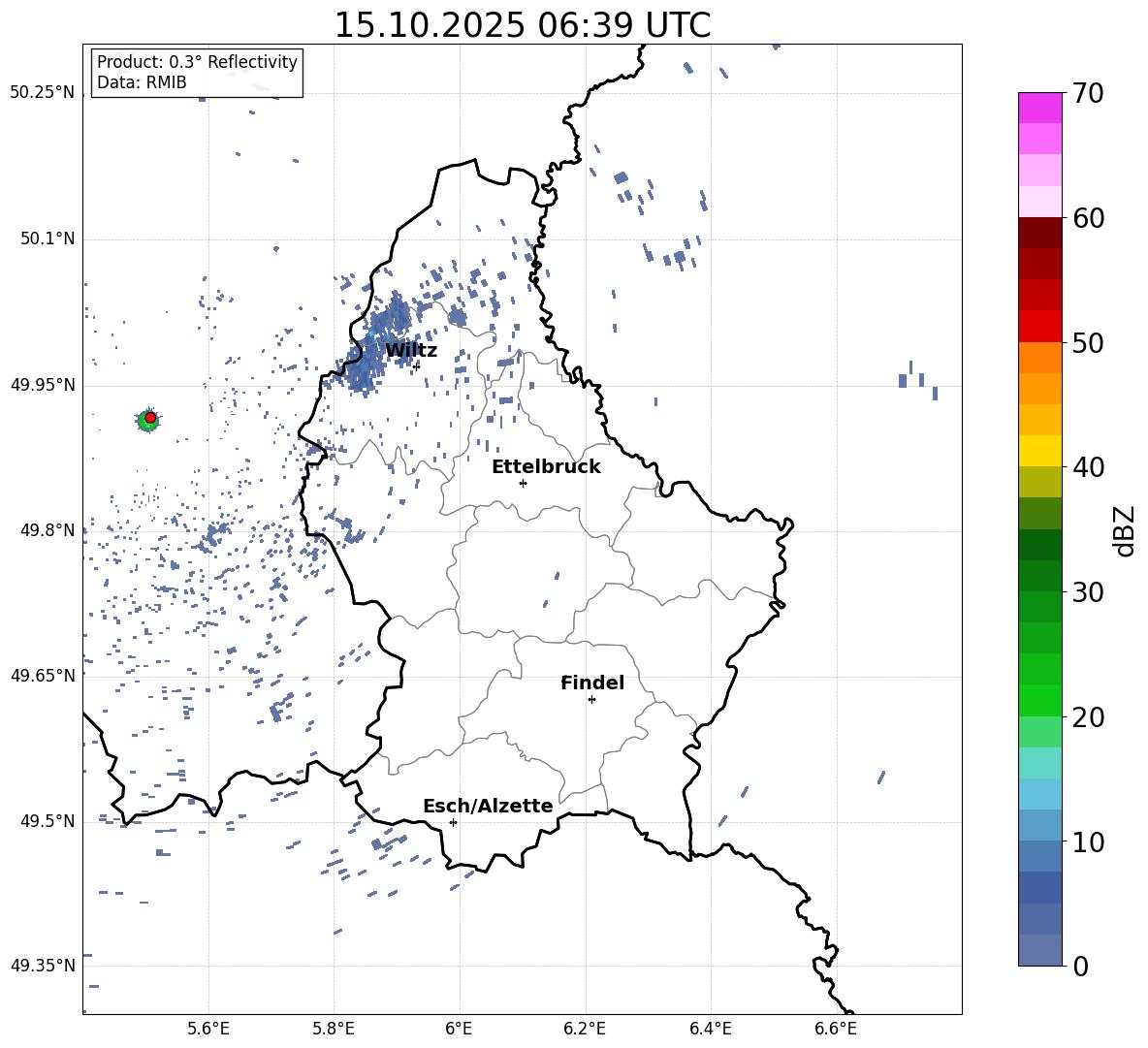This screenshot has height=1048, width=1148.
Task: Click the Findel station cross marker
Action: pos(591,700)
